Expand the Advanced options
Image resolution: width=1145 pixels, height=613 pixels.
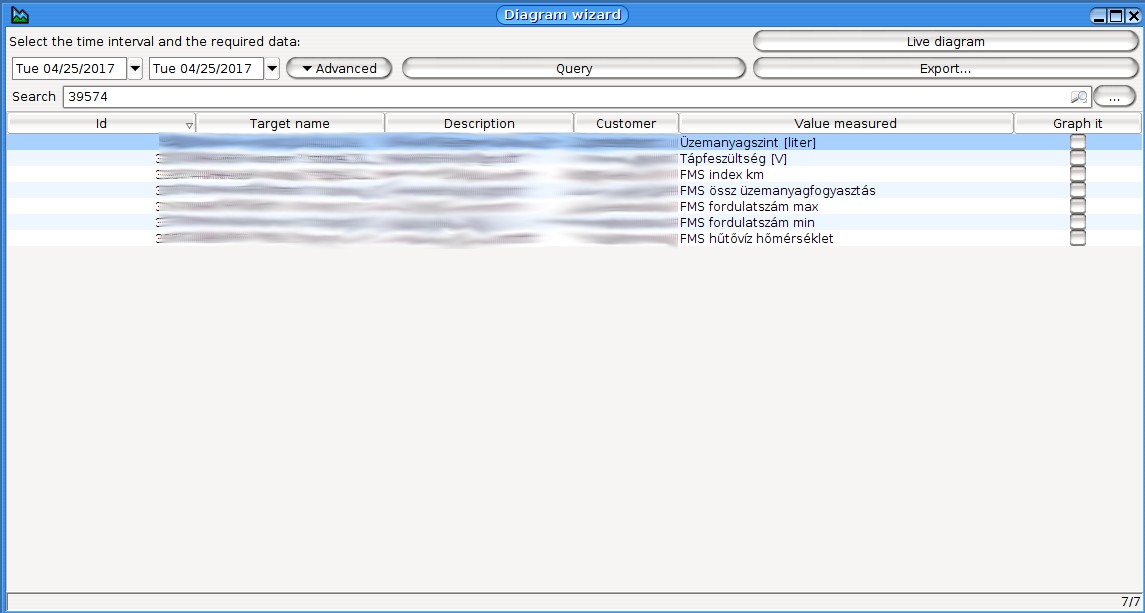[x=338, y=69]
